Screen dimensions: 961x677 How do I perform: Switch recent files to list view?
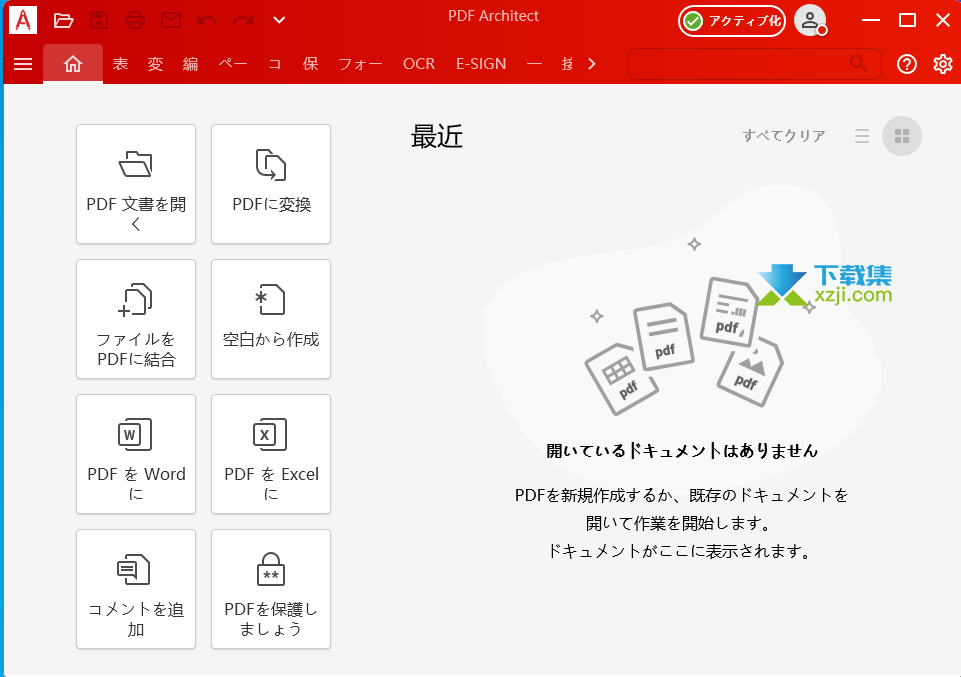click(x=862, y=136)
